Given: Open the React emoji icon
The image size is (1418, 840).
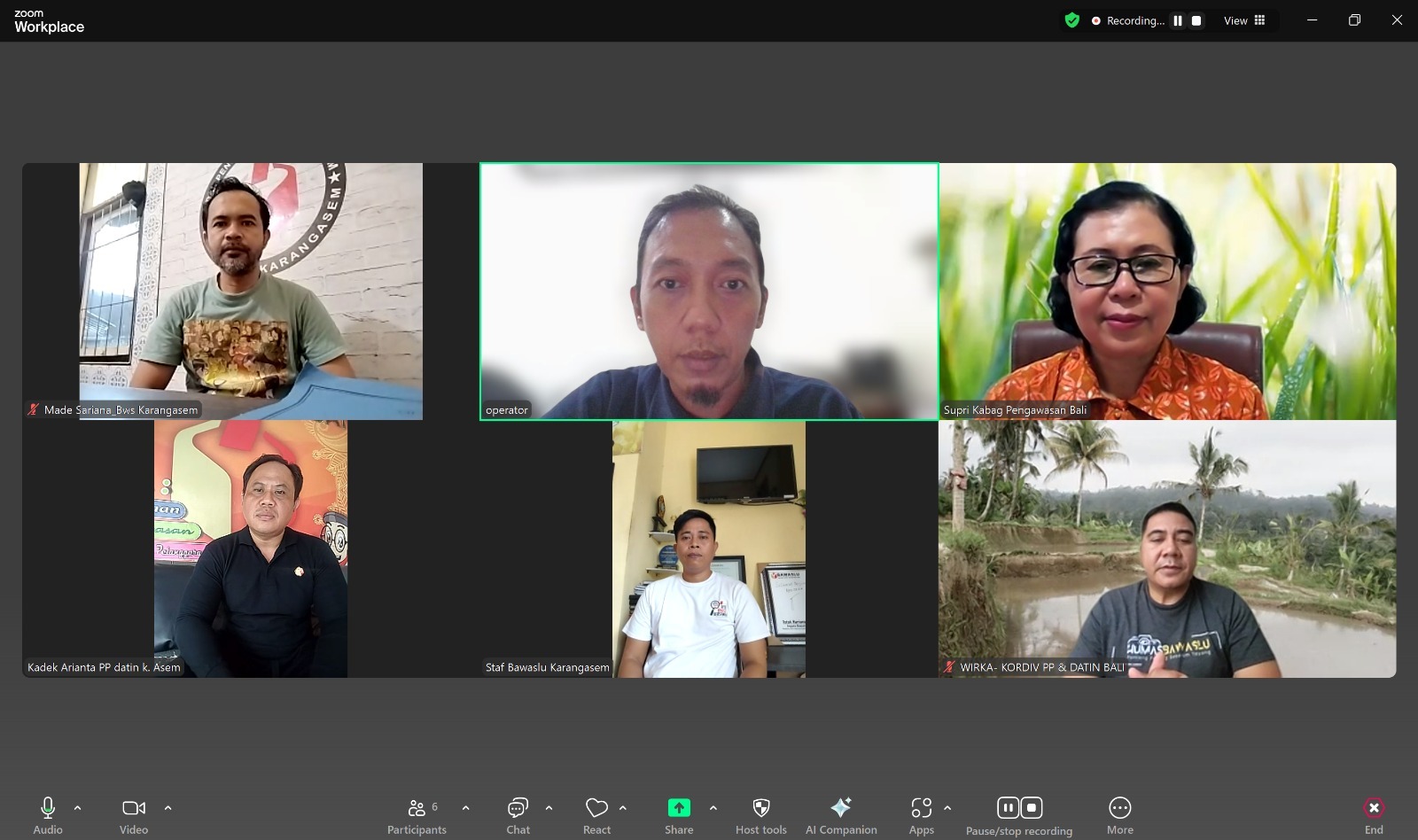Looking at the screenshot, I should (x=596, y=815).
